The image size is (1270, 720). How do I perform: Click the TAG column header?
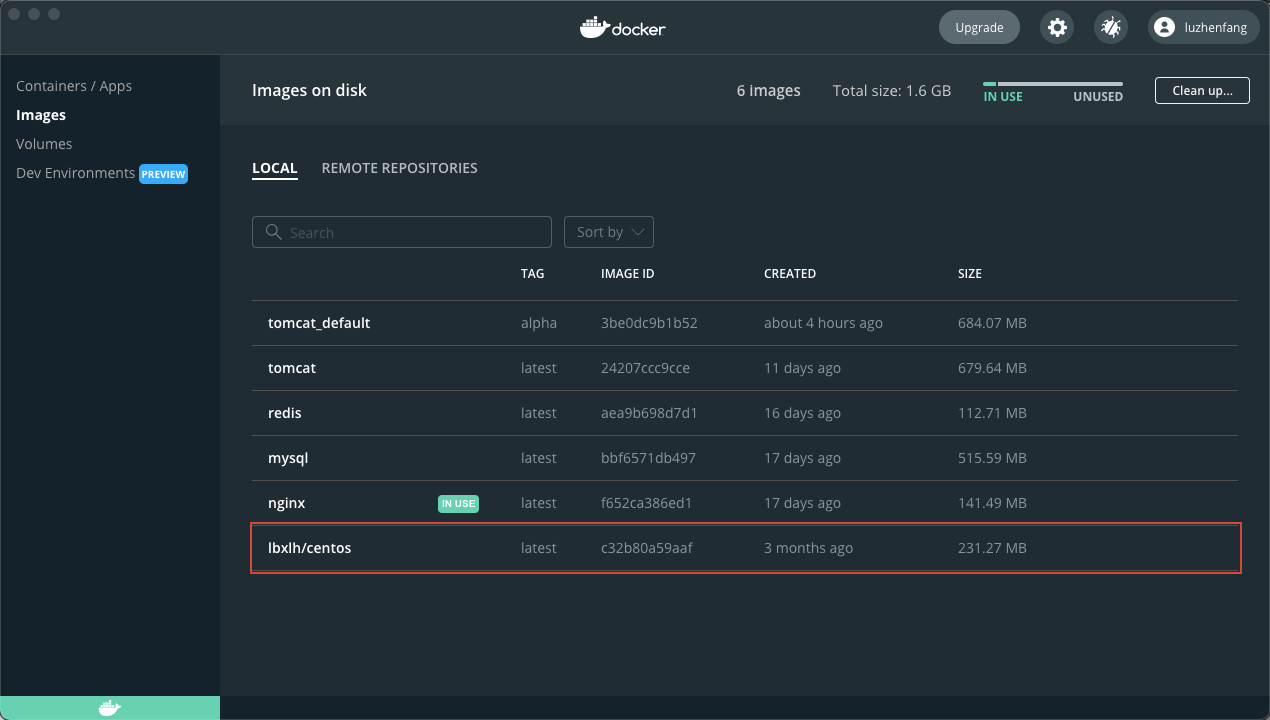coord(533,273)
